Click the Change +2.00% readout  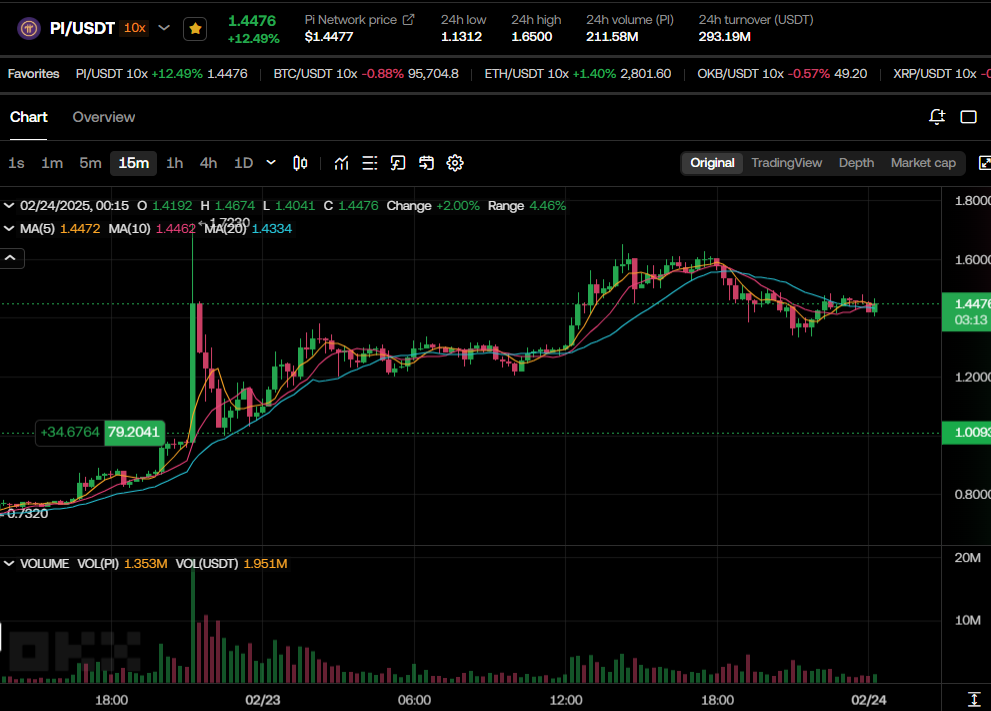(433, 205)
